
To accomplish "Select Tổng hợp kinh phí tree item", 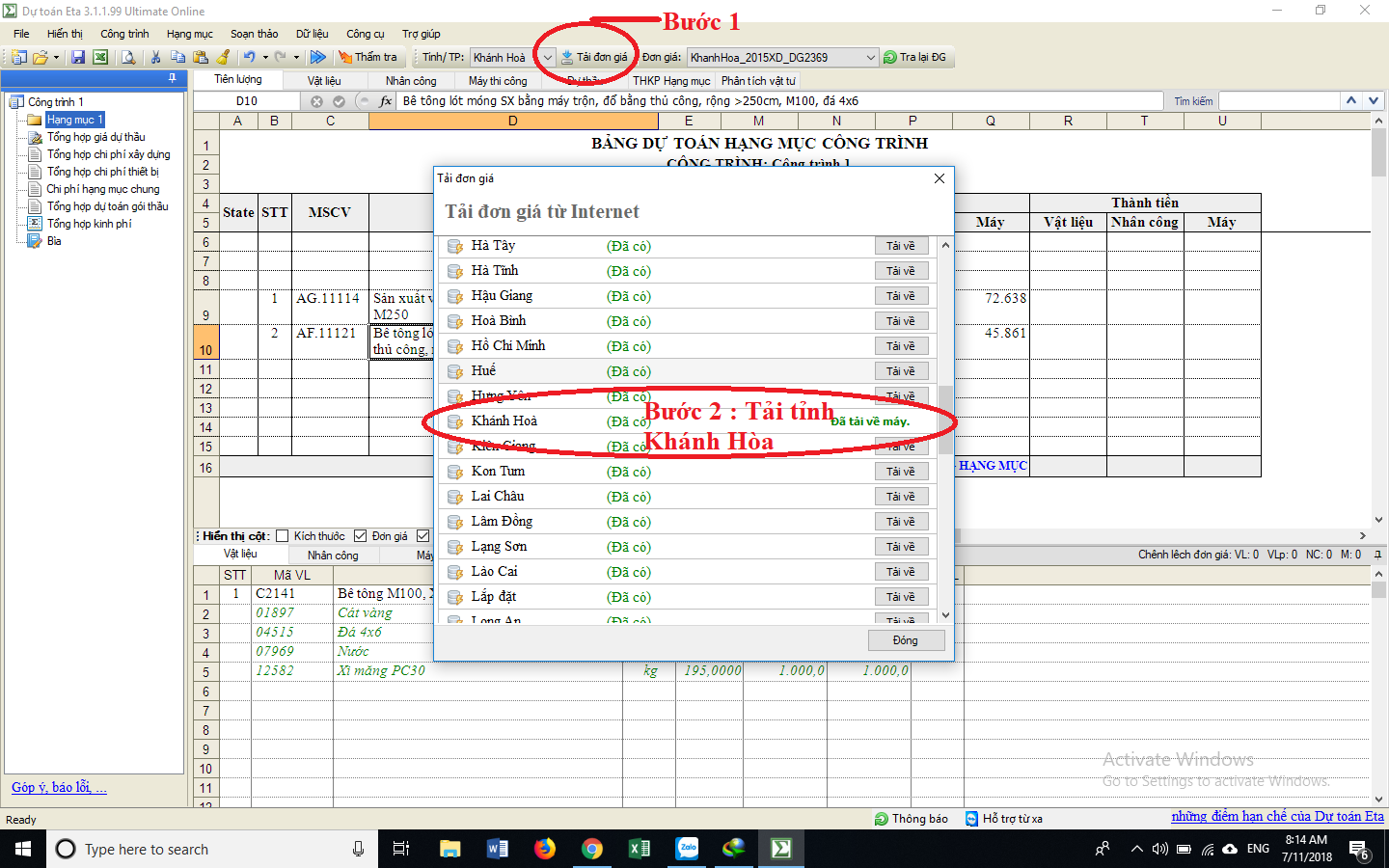I will pos(89,224).
